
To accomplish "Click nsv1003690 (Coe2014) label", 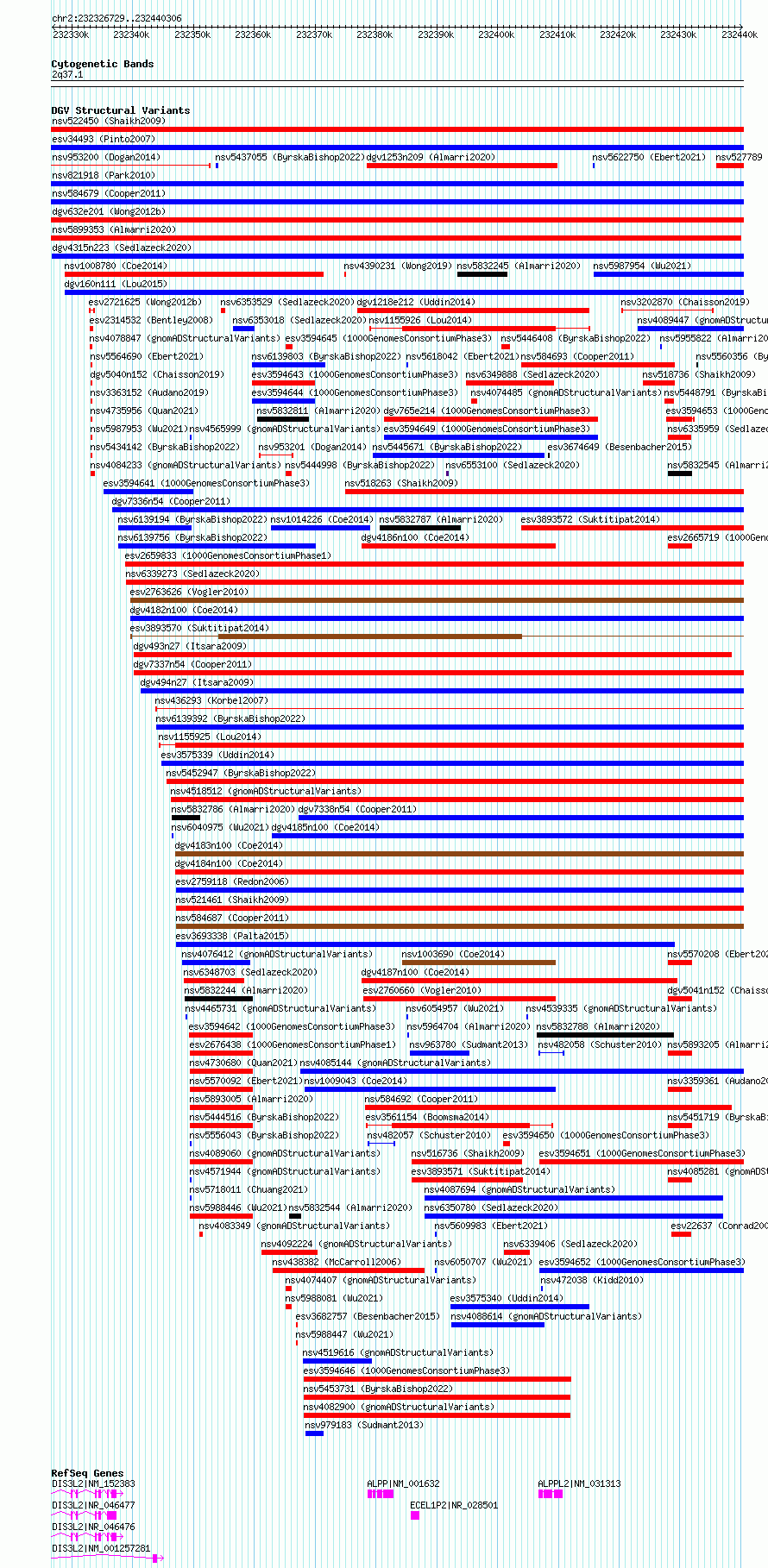I will click(453, 954).
